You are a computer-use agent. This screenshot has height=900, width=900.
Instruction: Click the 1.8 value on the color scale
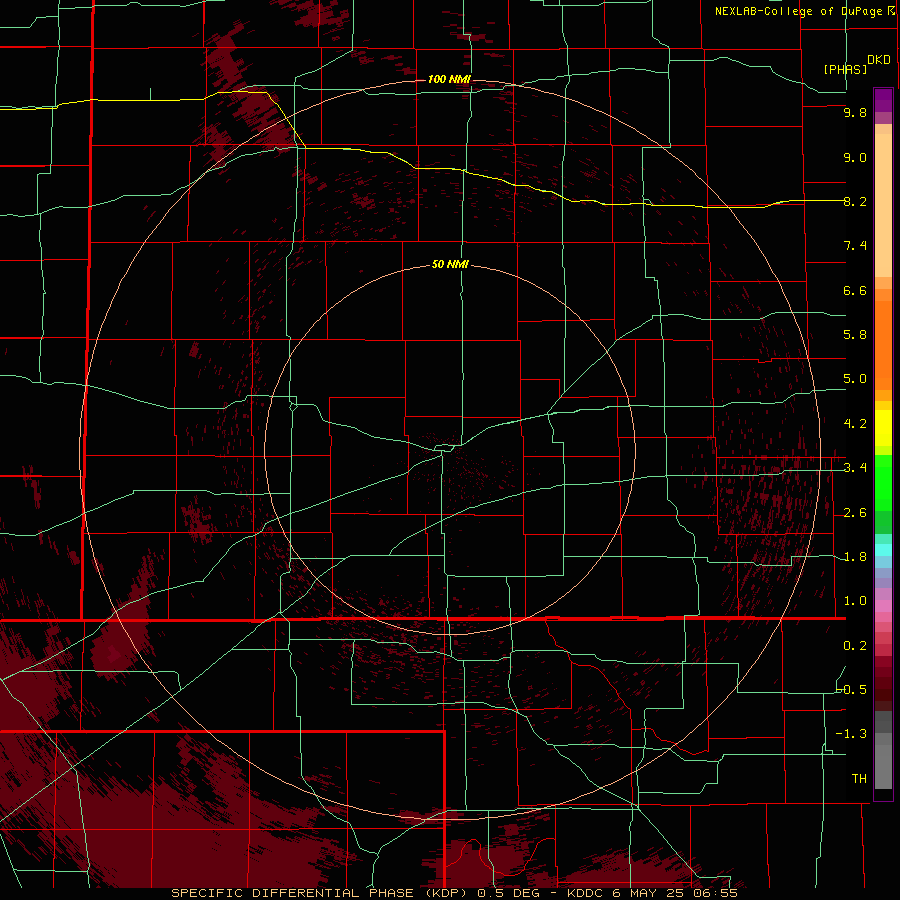click(855, 557)
